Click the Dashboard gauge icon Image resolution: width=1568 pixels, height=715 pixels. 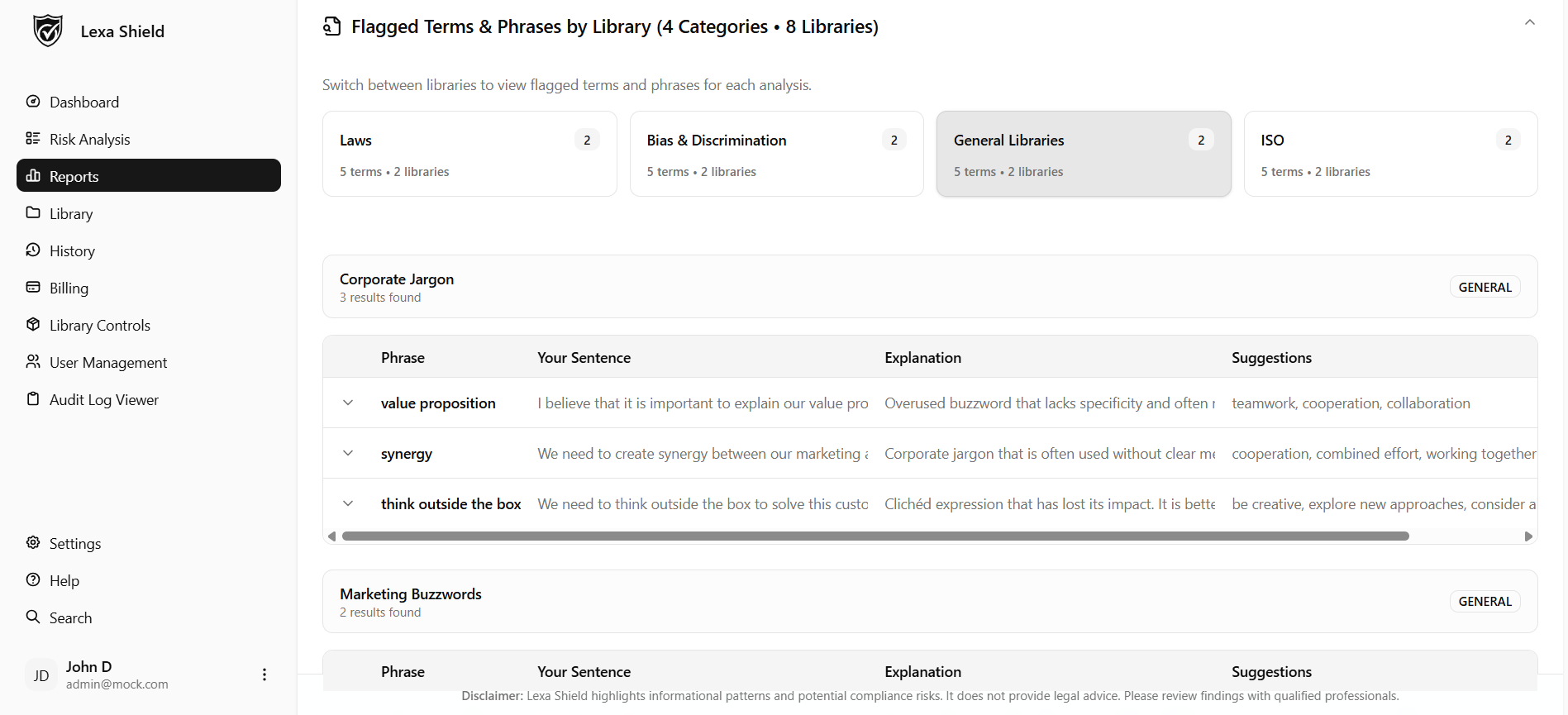[x=33, y=102]
